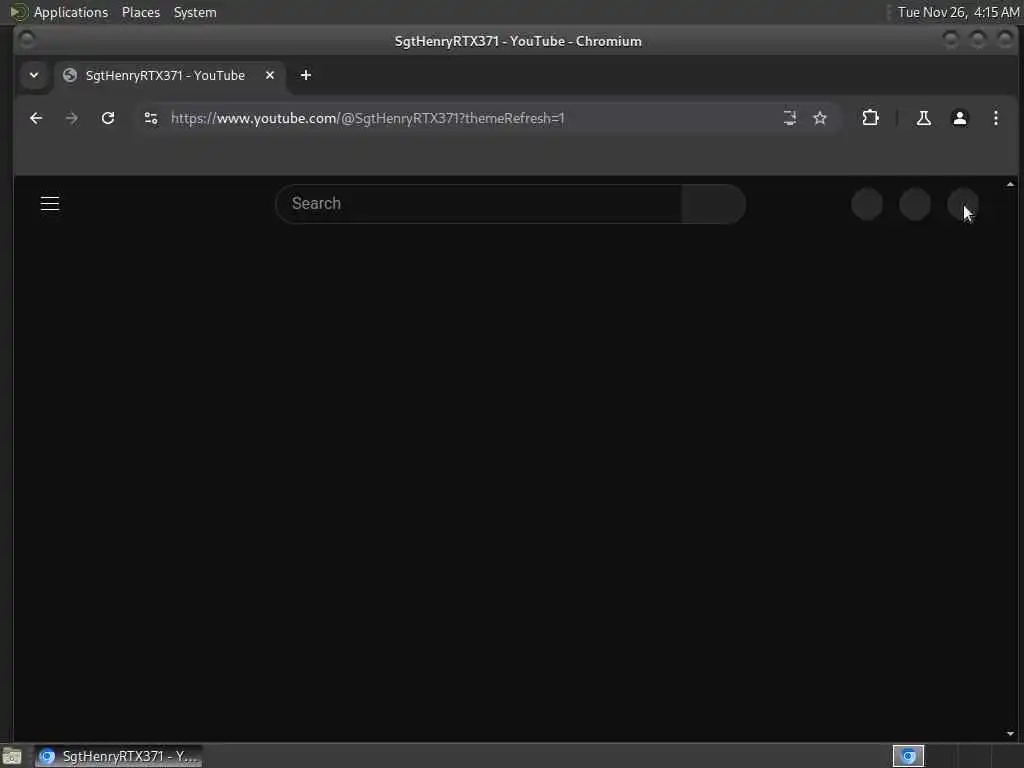The height and width of the screenshot is (768, 1024).
Task: Open the Chromium profile menu
Action: 959,118
